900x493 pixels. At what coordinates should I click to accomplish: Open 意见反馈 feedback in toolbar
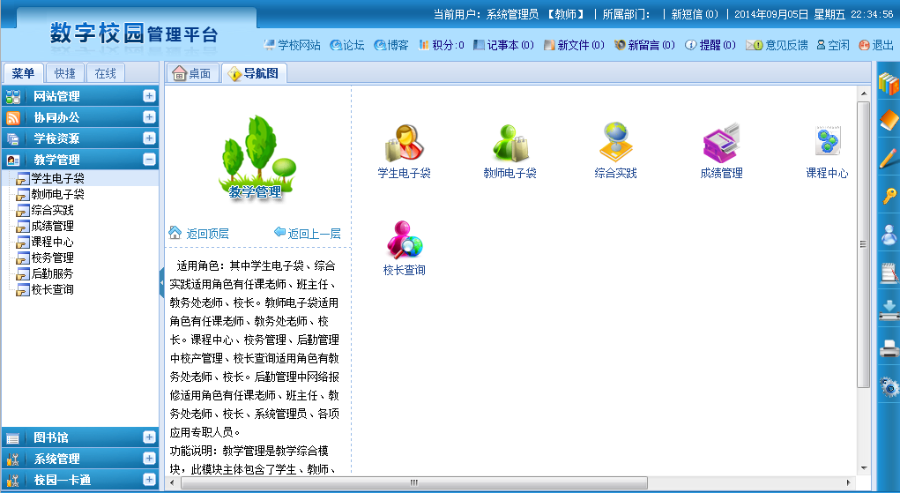(777, 45)
